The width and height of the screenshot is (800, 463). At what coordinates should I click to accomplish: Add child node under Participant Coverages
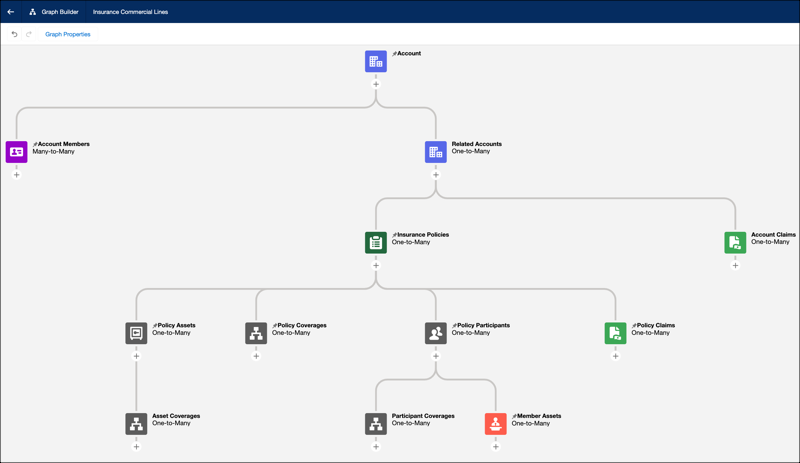pos(376,447)
